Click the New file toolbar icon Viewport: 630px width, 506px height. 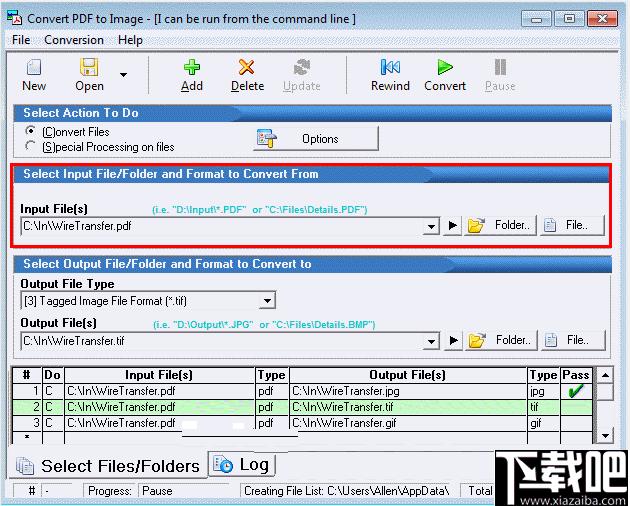[x=34, y=68]
